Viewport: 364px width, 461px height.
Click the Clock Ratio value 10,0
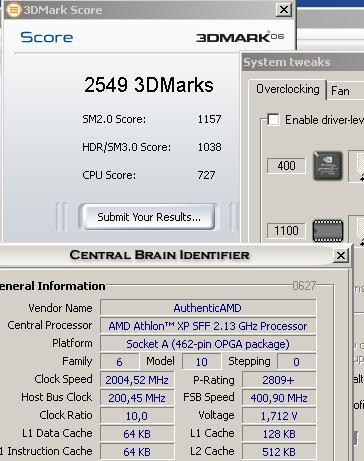coord(137,416)
